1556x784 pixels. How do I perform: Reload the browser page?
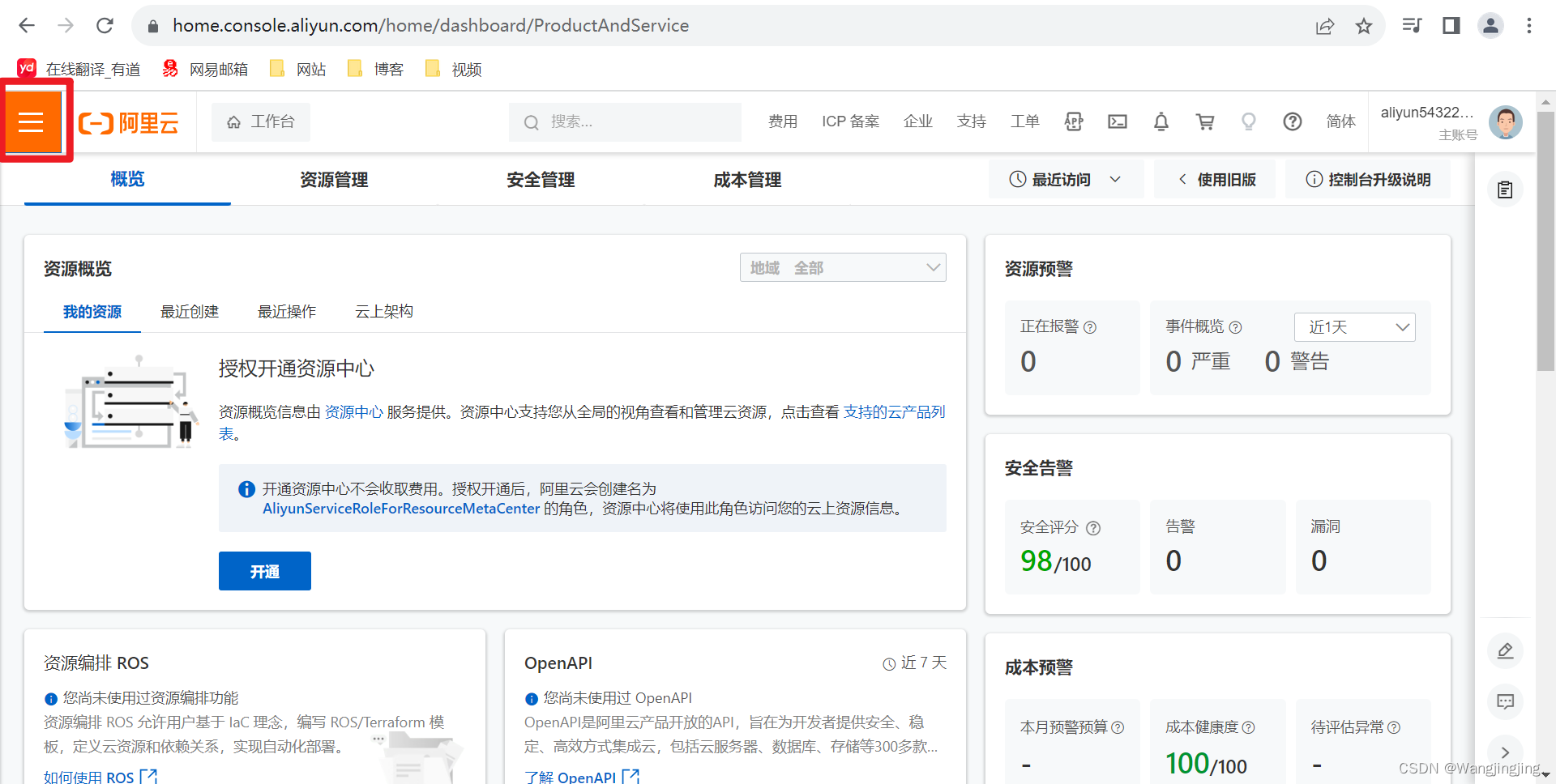coord(105,26)
